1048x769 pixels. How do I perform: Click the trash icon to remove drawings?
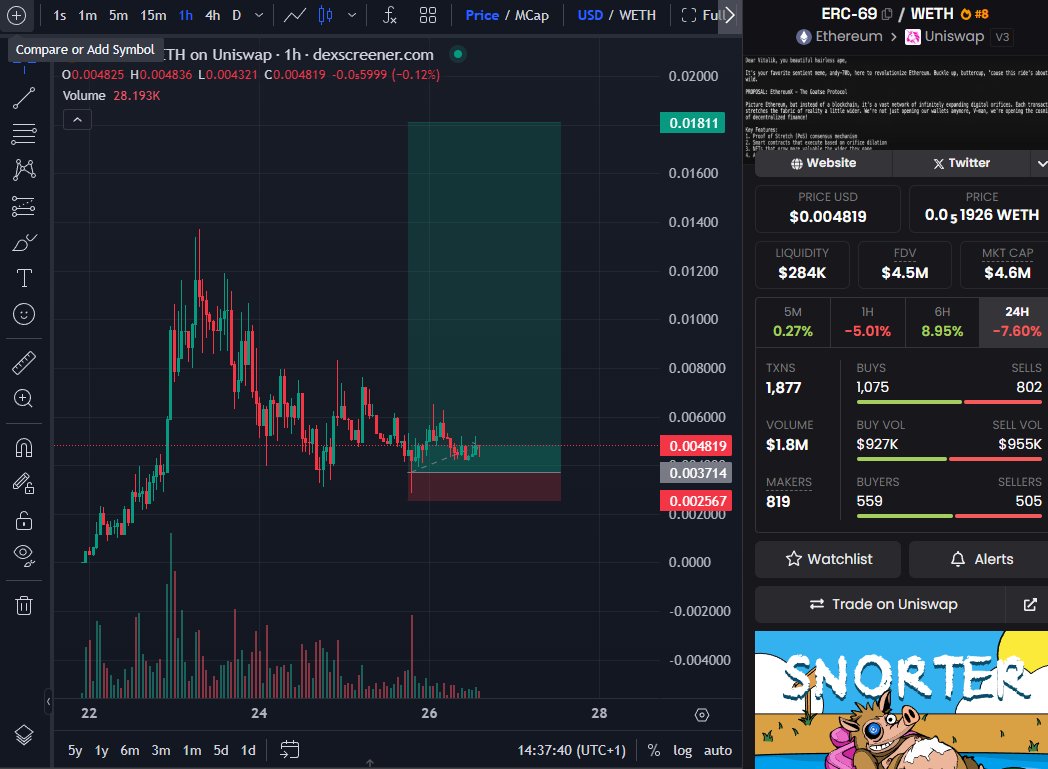(x=24, y=605)
